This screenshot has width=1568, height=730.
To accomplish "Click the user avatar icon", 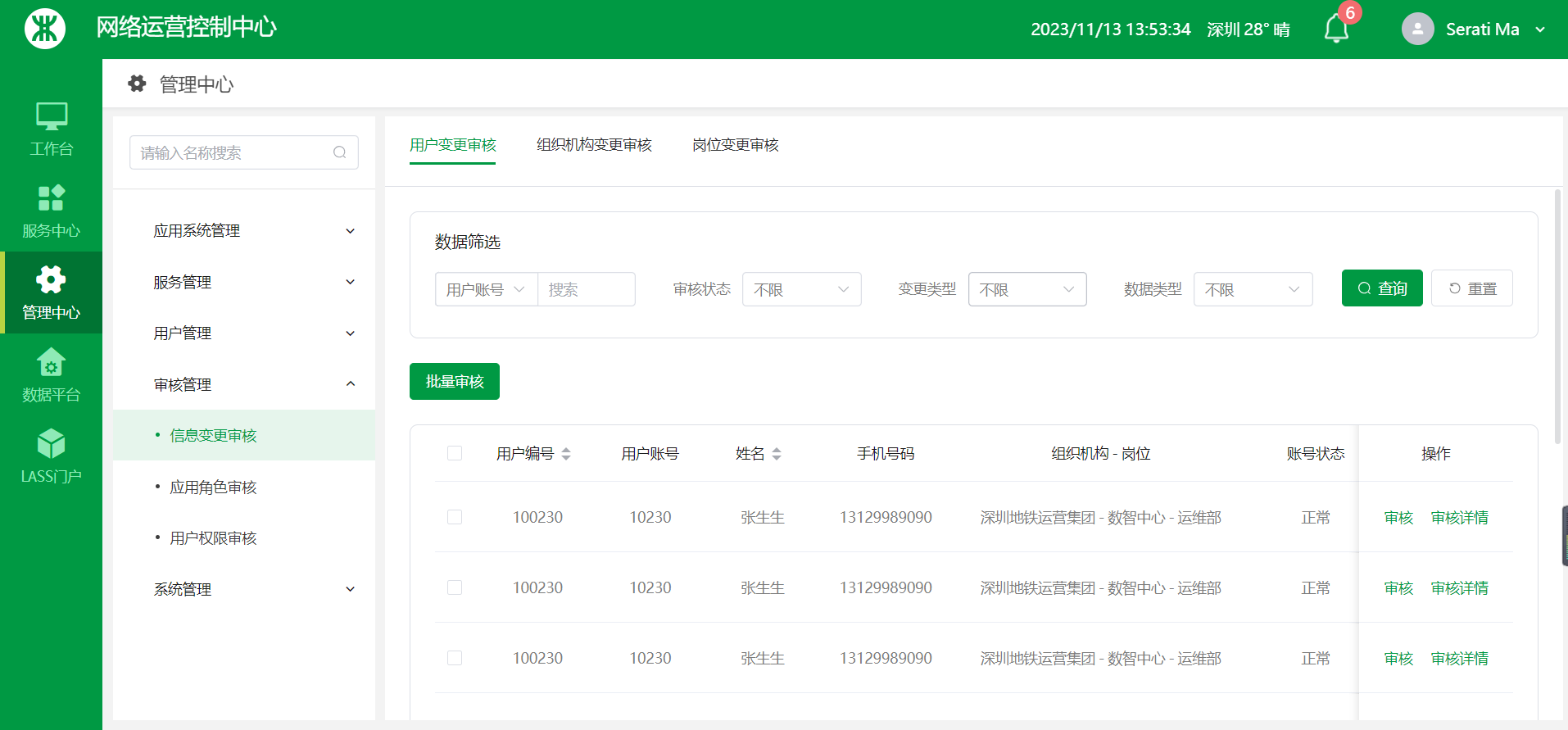I will point(1418,29).
